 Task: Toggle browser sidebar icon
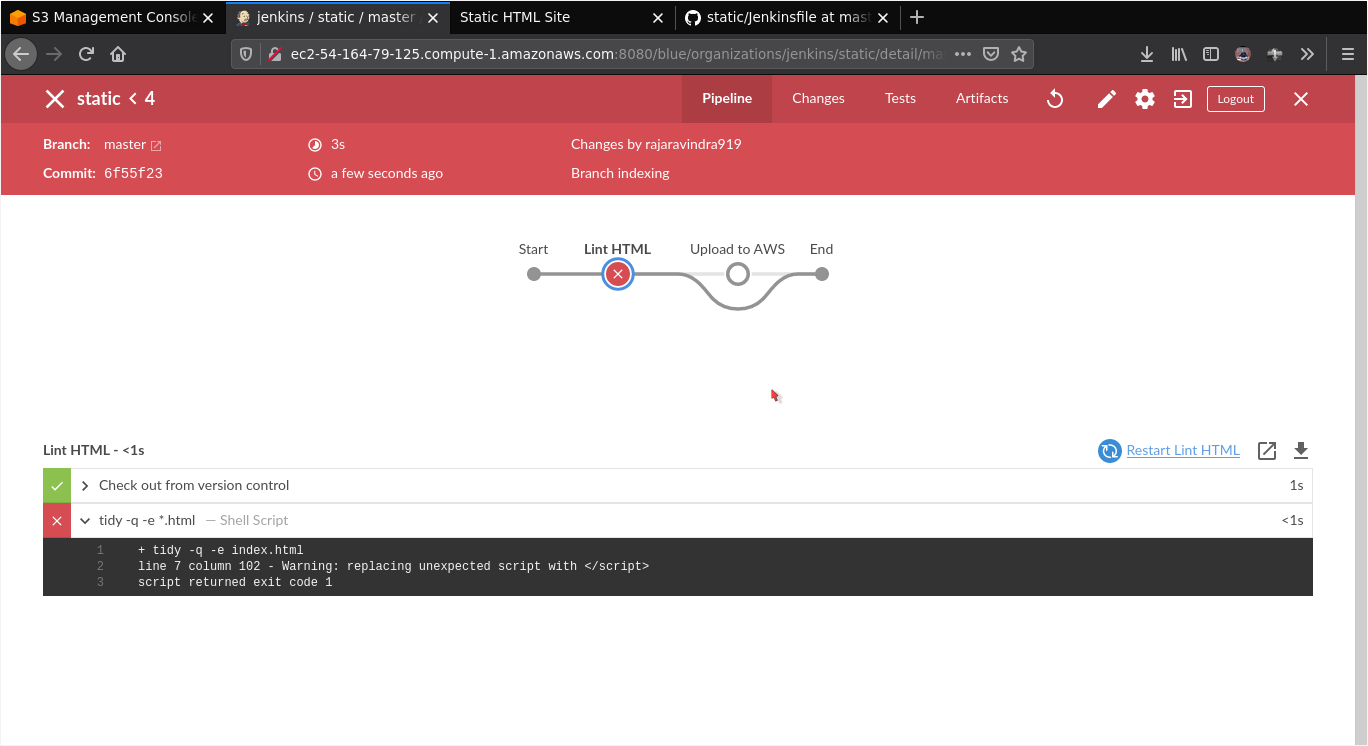click(x=1211, y=54)
